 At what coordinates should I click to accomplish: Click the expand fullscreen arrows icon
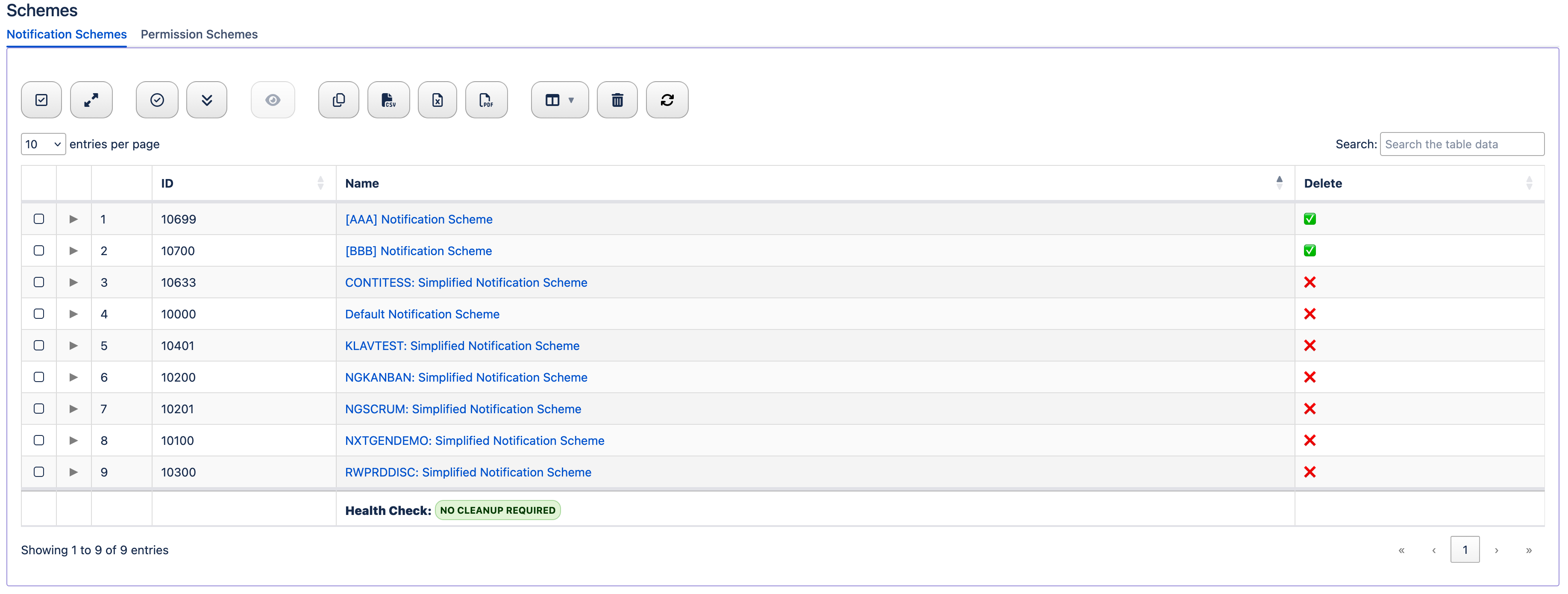[91, 100]
